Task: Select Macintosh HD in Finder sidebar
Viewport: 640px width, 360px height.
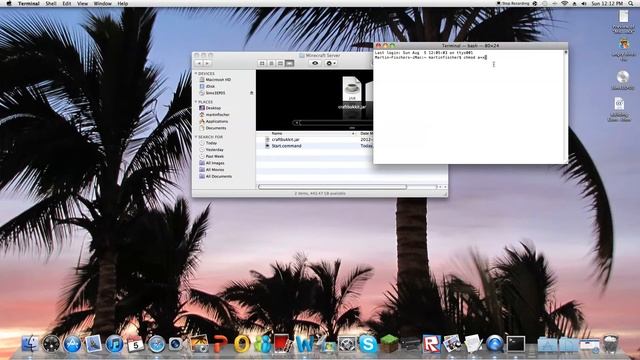Action: pyautogui.click(x=218, y=80)
